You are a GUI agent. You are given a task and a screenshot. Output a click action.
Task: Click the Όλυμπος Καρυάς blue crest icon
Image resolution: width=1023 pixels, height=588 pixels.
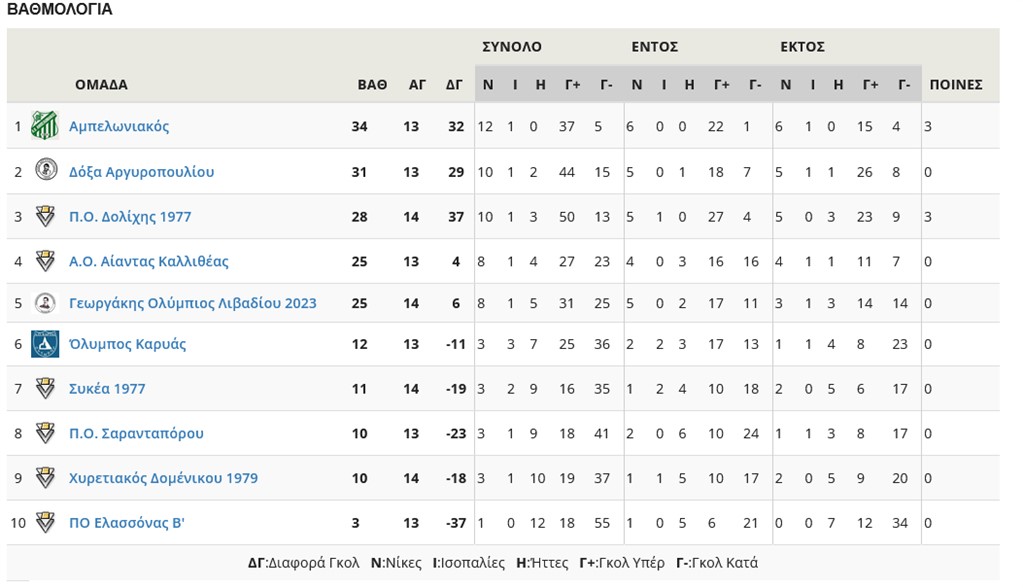pyautogui.click(x=44, y=344)
